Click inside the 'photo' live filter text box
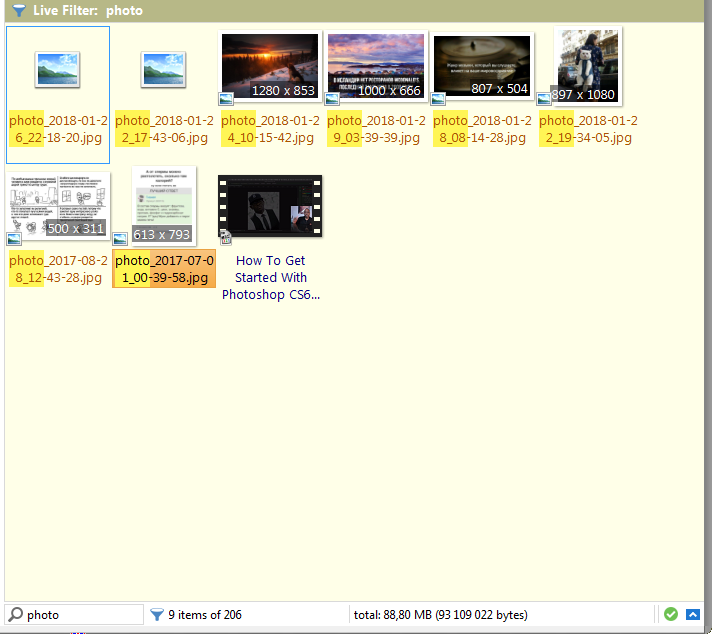This screenshot has height=634, width=712. click(82, 615)
